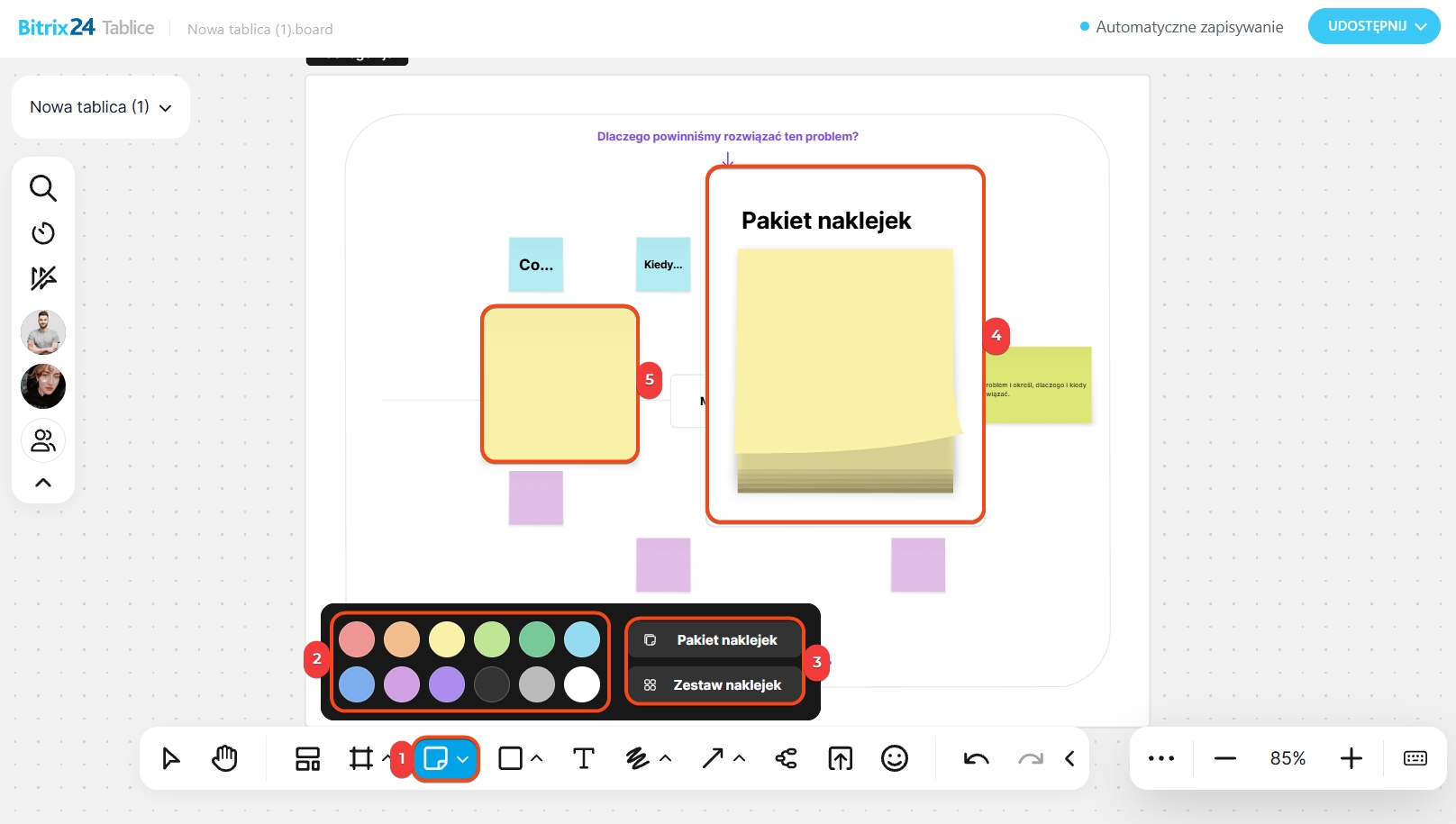Viewport: 1456px width, 824px height.
Task: Open the three-dots more menu
Action: (1161, 759)
